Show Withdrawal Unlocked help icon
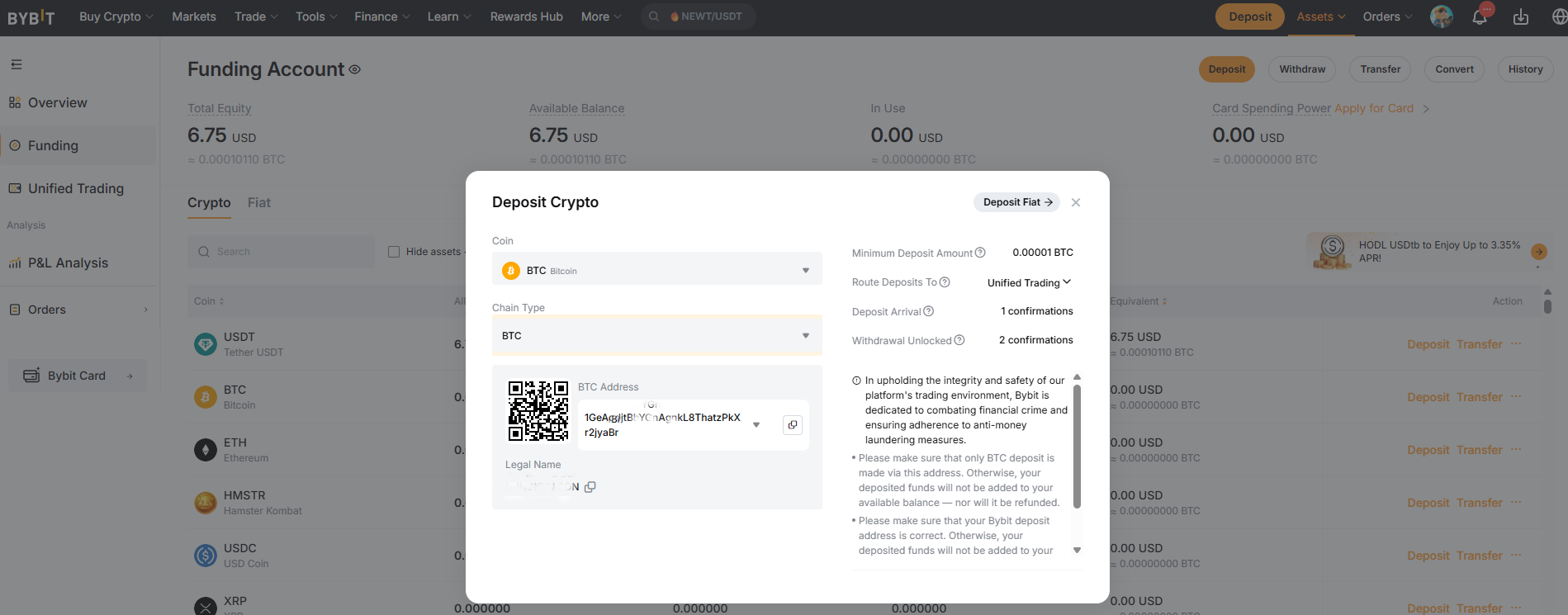Viewport: 1568px width, 615px height. pyautogui.click(x=959, y=340)
